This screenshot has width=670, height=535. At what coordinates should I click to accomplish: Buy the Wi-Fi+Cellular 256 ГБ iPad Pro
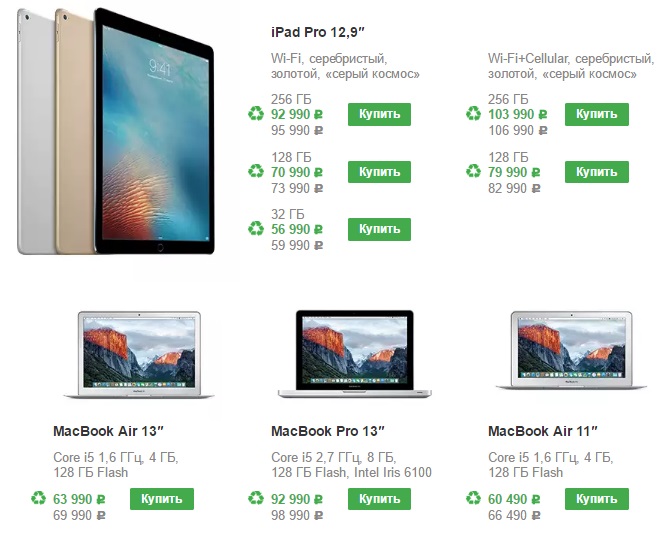pyautogui.click(x=597, y=114)
